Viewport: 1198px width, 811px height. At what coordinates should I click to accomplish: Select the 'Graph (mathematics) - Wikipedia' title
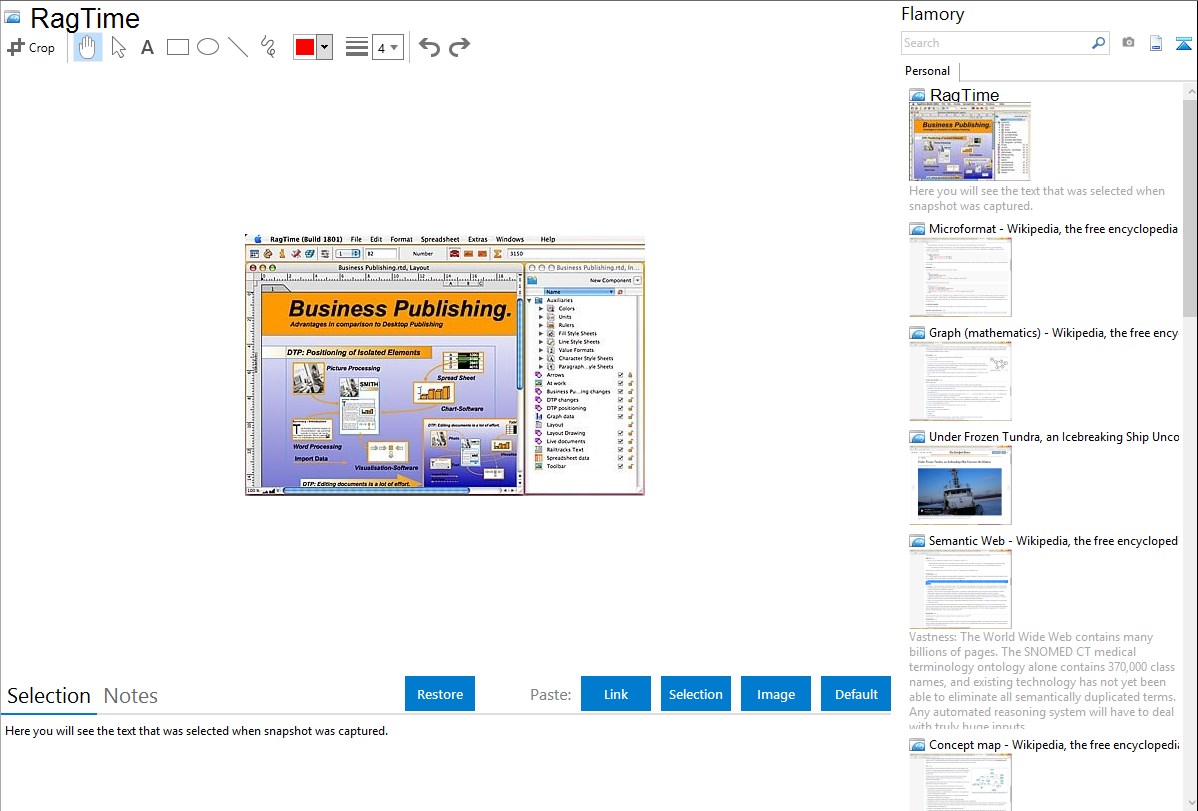pyautogui.click(x=1053, y=333)
